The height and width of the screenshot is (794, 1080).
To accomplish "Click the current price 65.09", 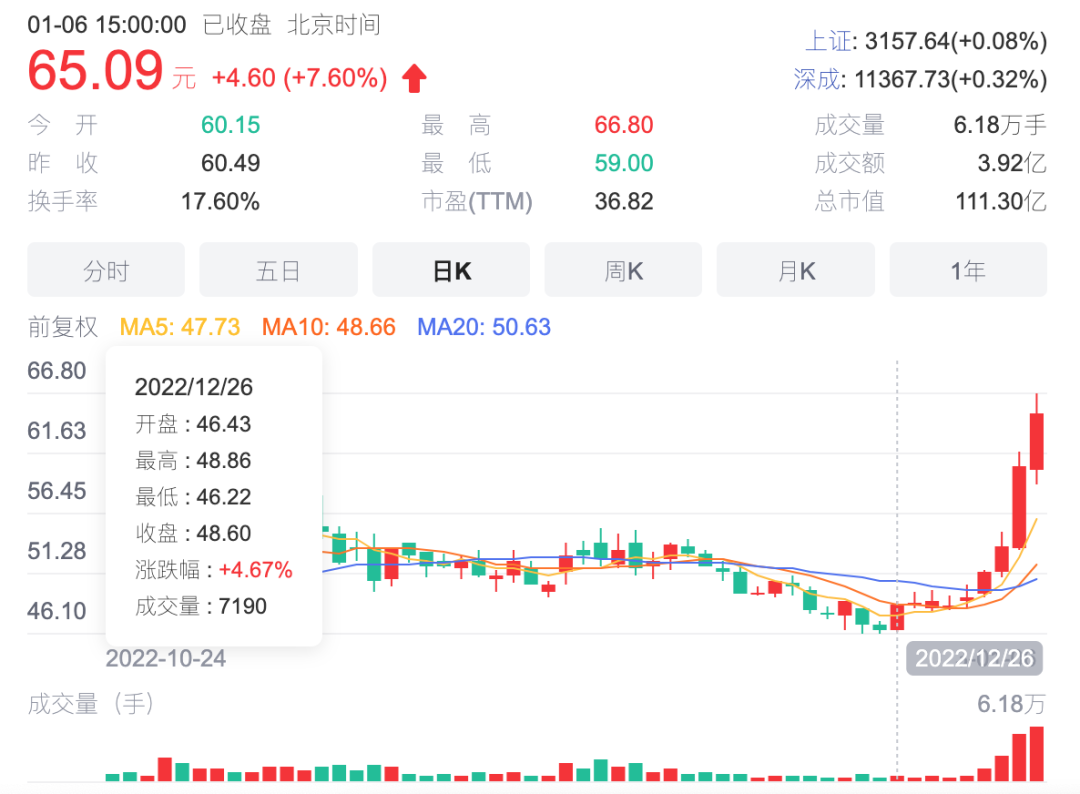I will [95, 70].
